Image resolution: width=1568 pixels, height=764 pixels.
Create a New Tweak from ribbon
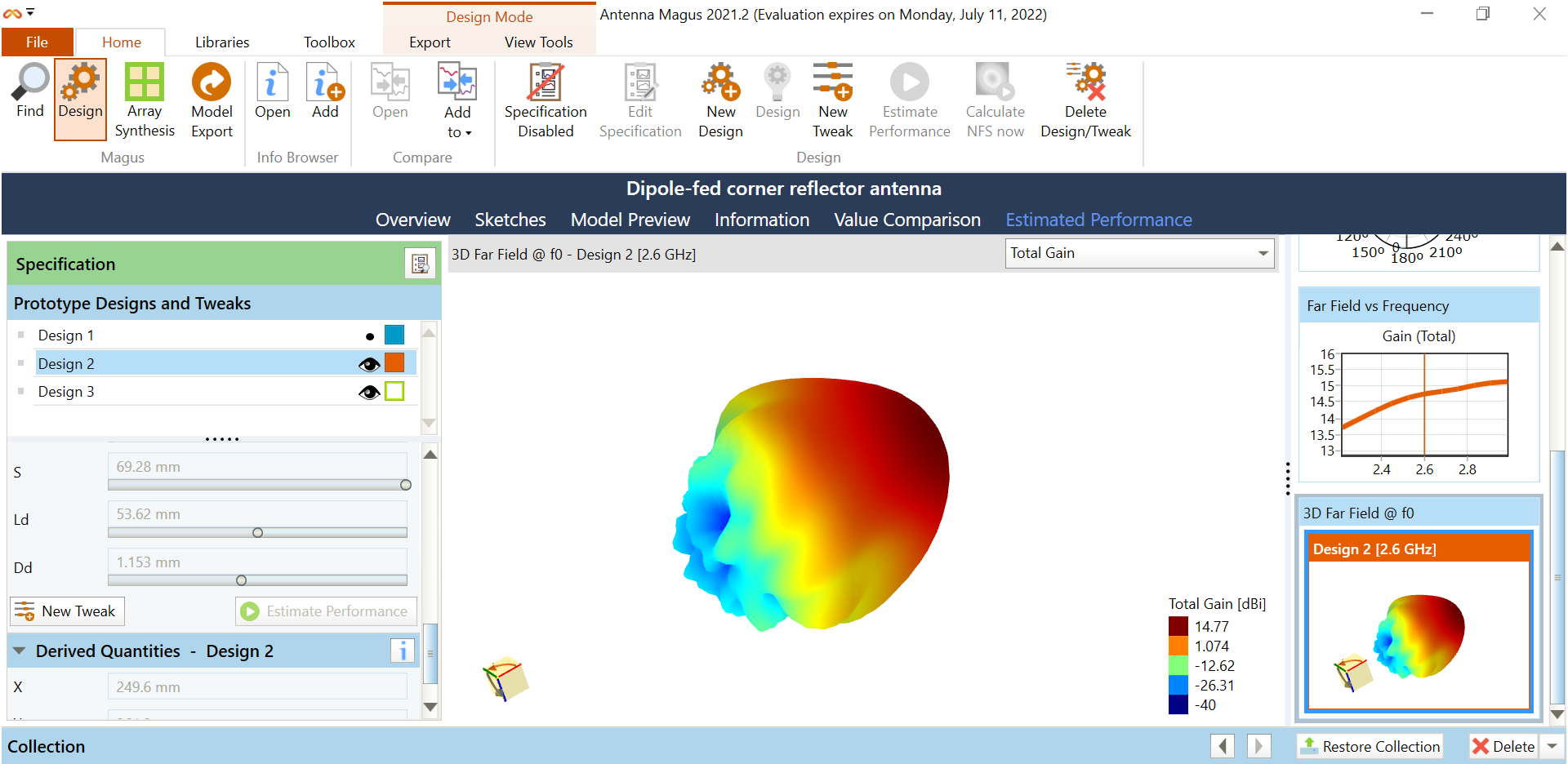click(832, 100)
